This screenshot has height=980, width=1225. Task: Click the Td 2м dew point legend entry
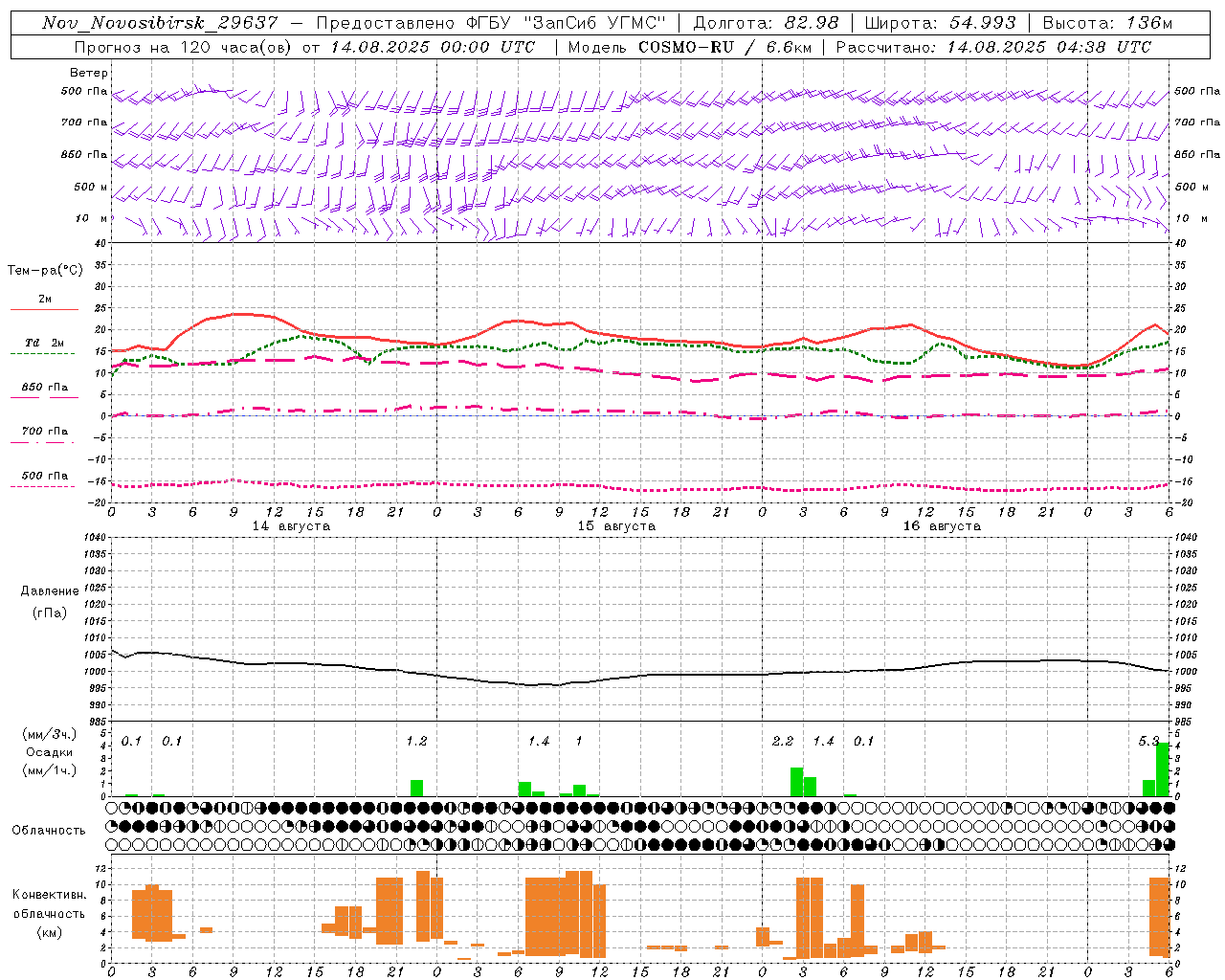(x=44, y=343)
